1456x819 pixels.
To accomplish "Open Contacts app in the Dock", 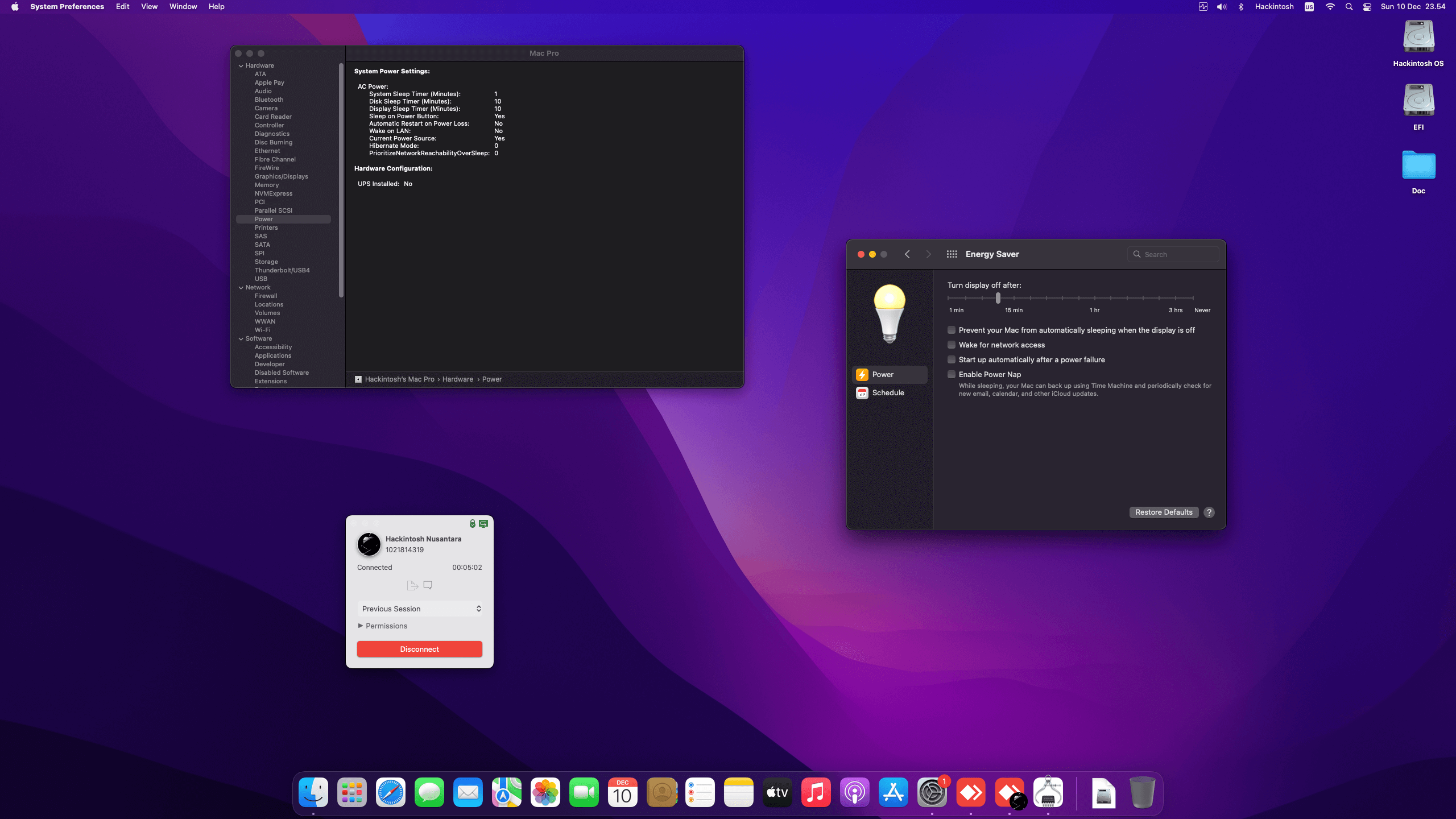I will 661,792.
